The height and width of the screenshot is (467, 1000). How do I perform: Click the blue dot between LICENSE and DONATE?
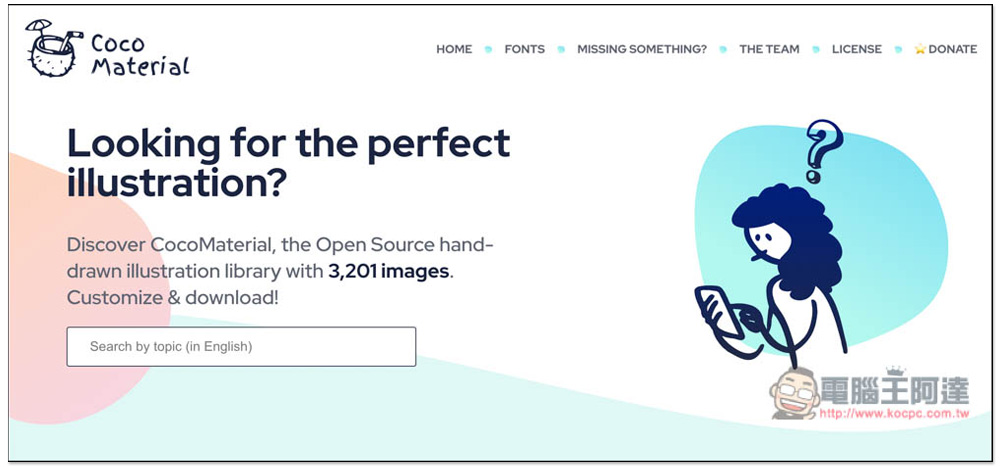pos(898,49)
